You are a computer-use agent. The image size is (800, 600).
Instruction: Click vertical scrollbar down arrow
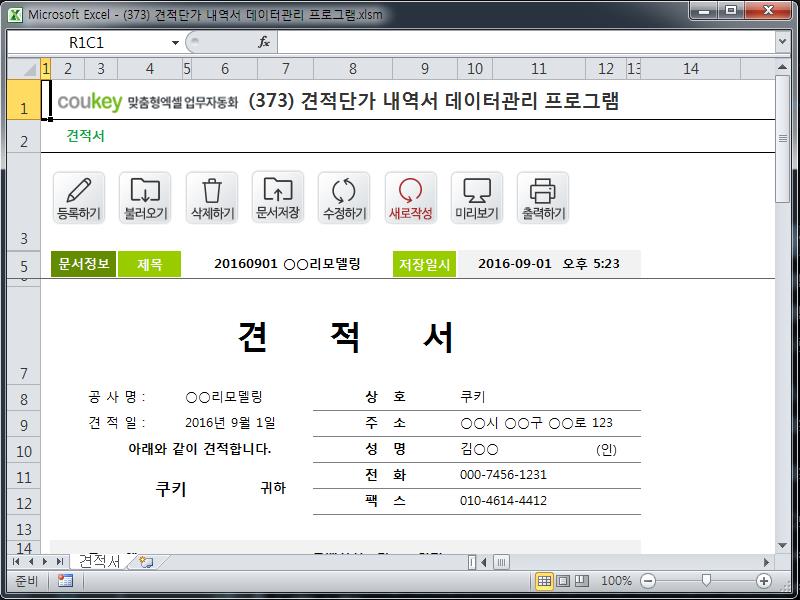(783, 546)
